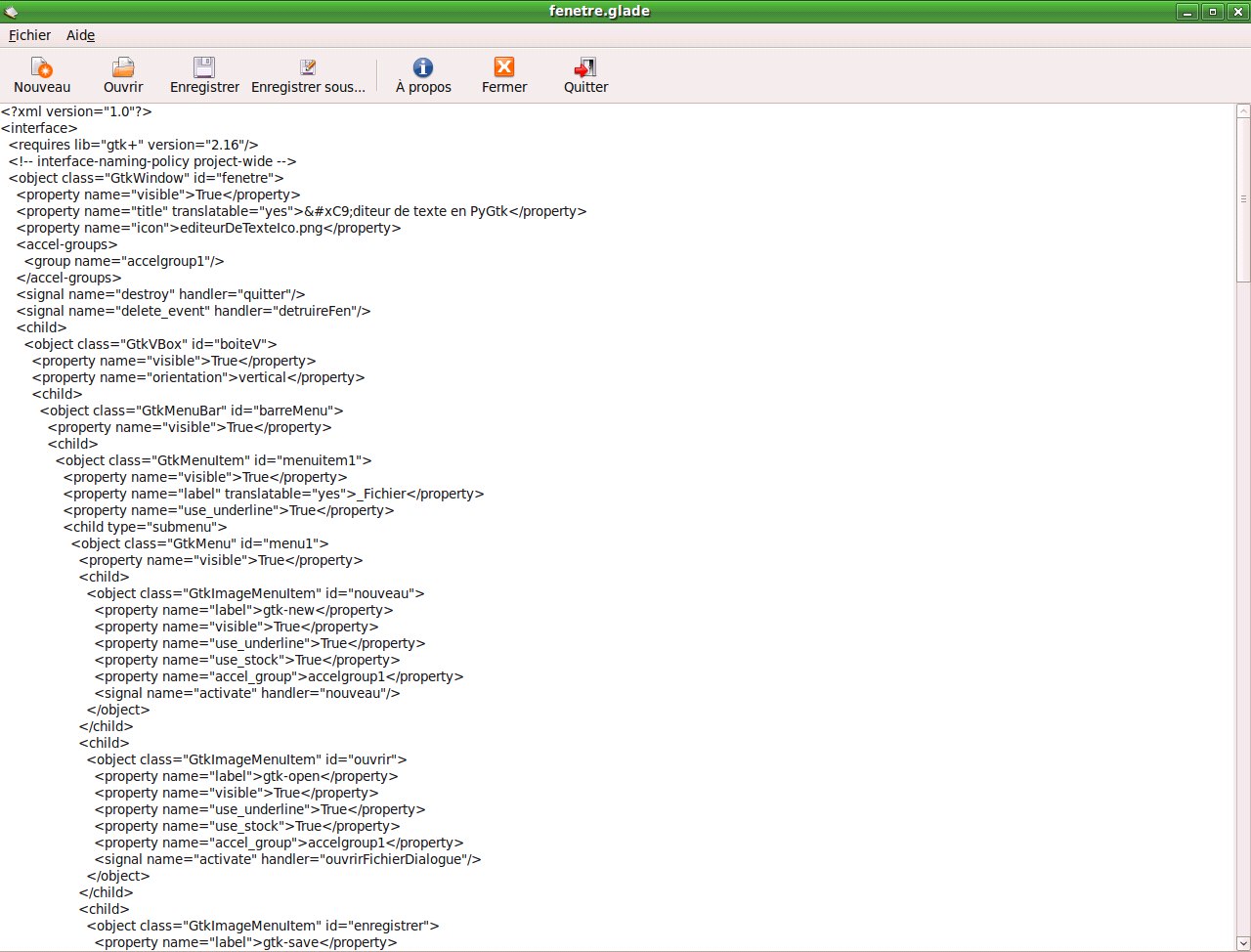Exit the editor via the Quitter icon
The image size is (1251, 952).
click(x=585, y=67)
